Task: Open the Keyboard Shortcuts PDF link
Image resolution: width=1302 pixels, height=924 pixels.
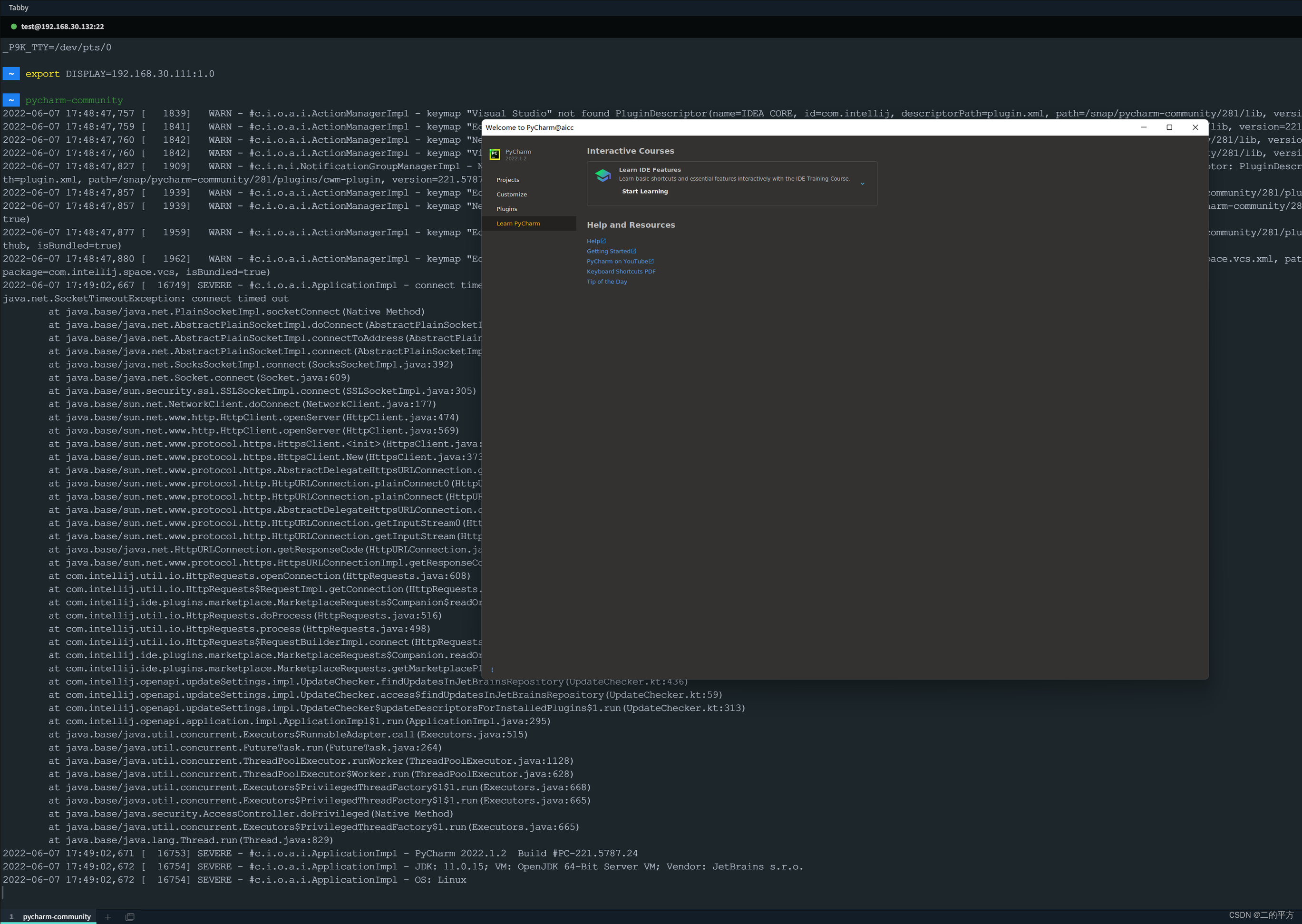Action: click(x=621, y=272)
